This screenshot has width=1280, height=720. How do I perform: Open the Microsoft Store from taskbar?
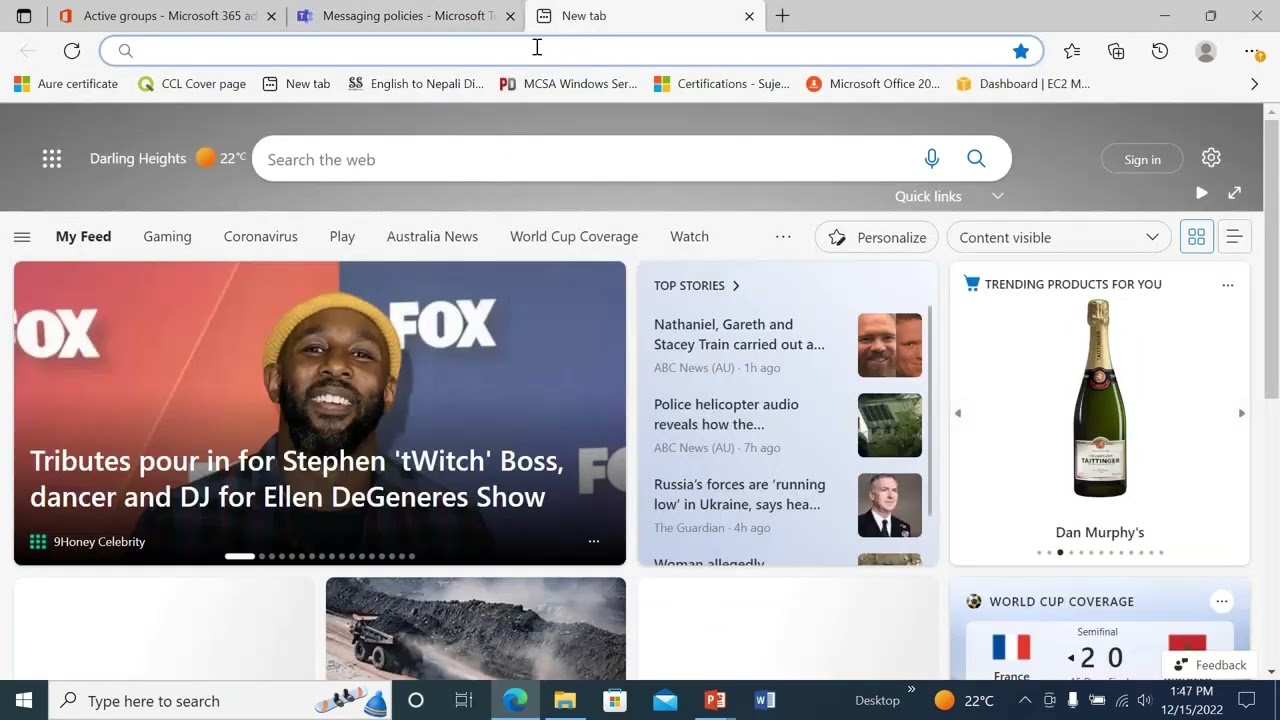(x=615, y=701)
